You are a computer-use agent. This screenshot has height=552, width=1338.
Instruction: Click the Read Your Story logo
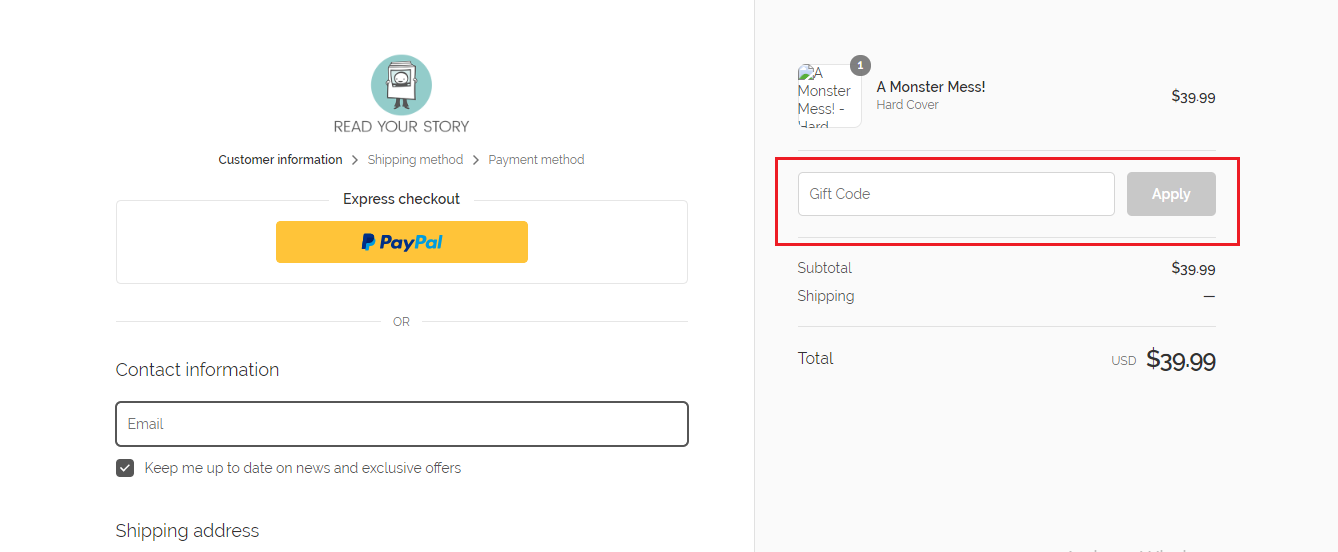401,94
